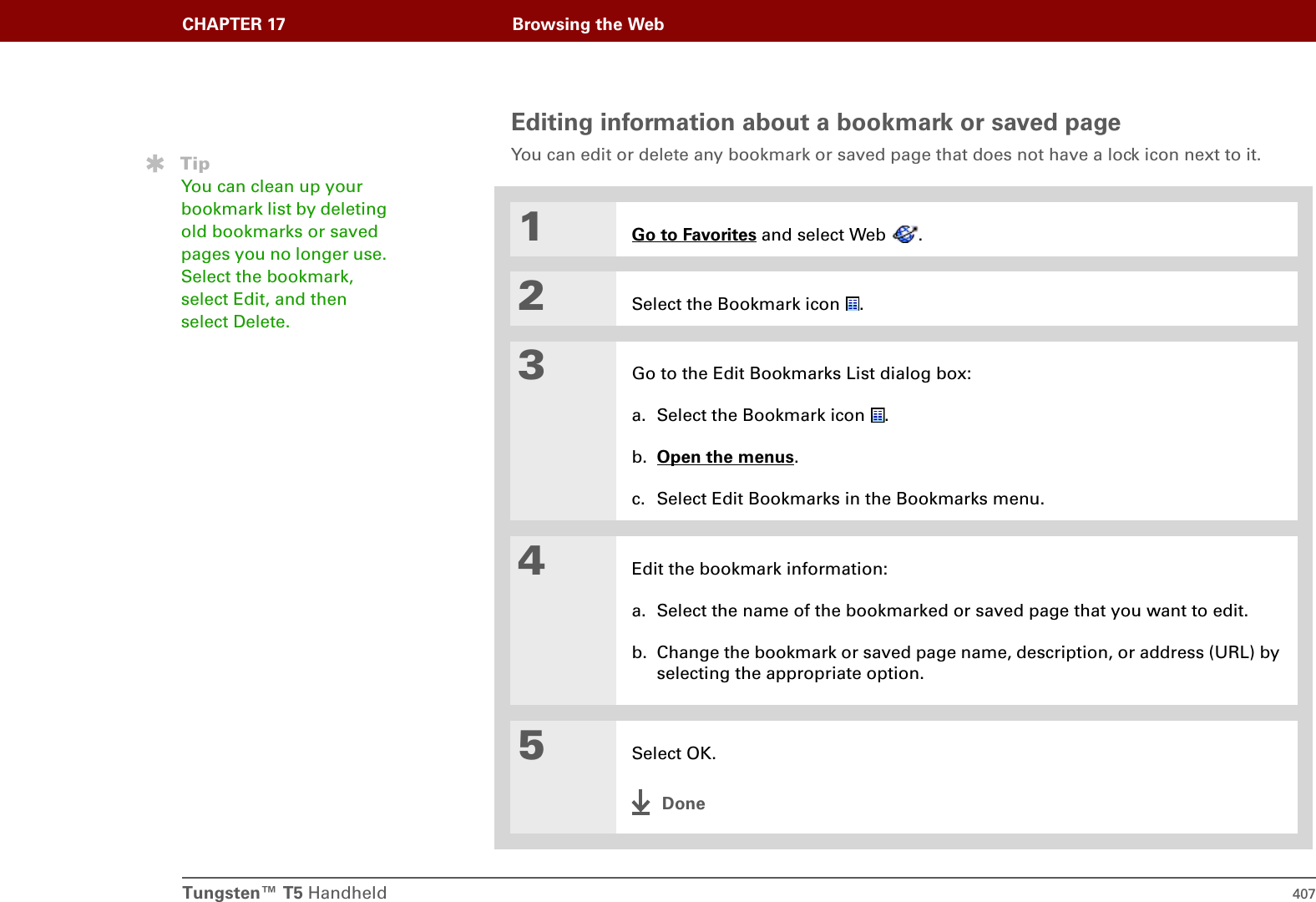
Task: Click 'Select Edit Bookmarks in the Bookmarks menu' text
Action: click(850, 499)
